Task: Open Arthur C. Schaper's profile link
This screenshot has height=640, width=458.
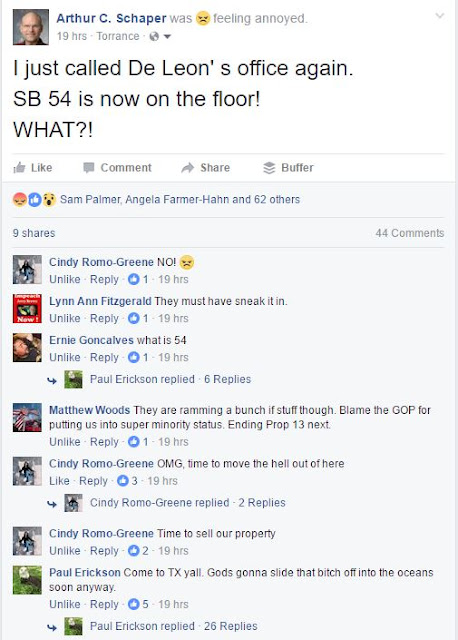Action: pyautogui.click(x=111, y=18)
